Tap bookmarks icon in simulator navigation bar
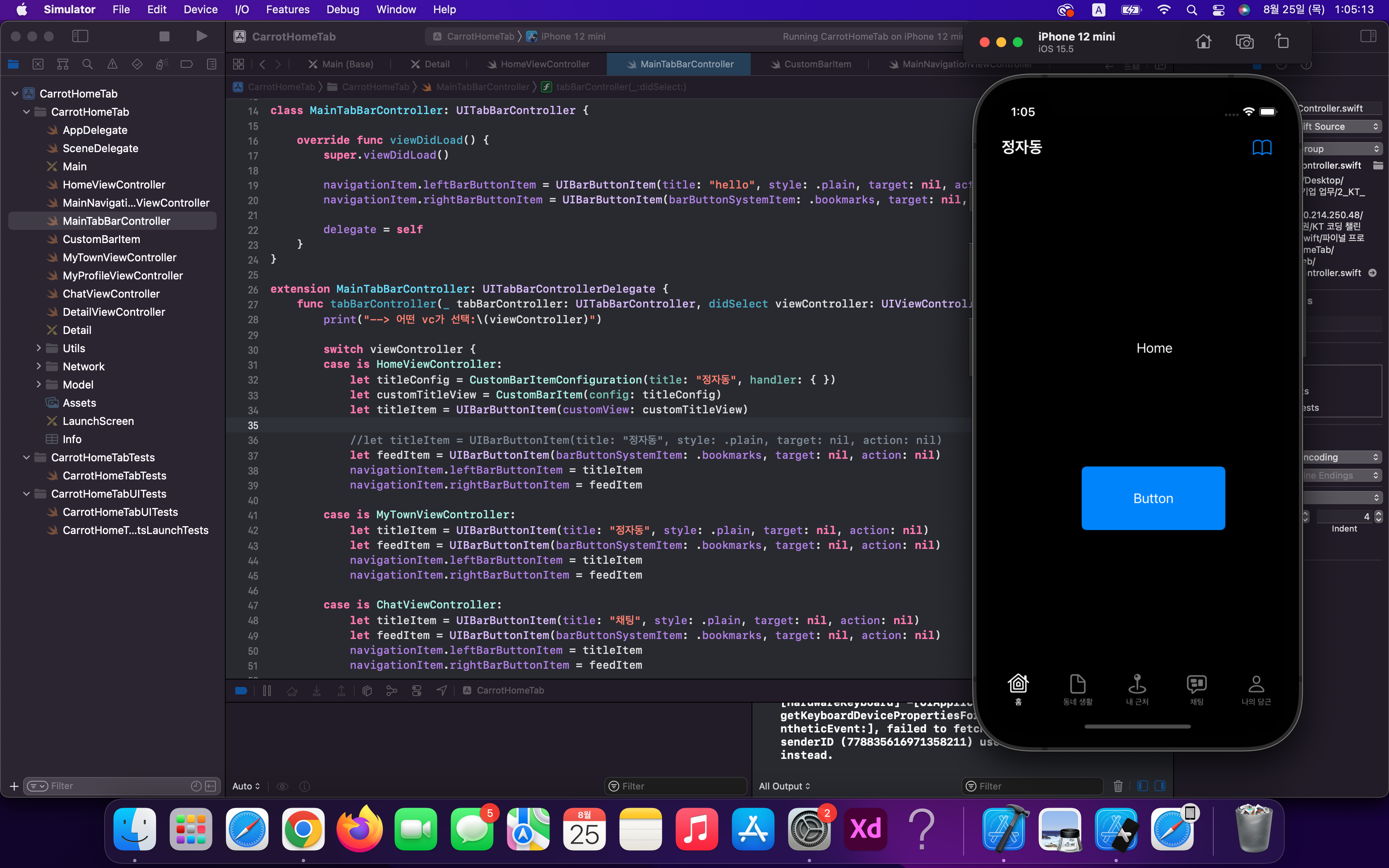 pyautogui.click(x=1262, y=148)
